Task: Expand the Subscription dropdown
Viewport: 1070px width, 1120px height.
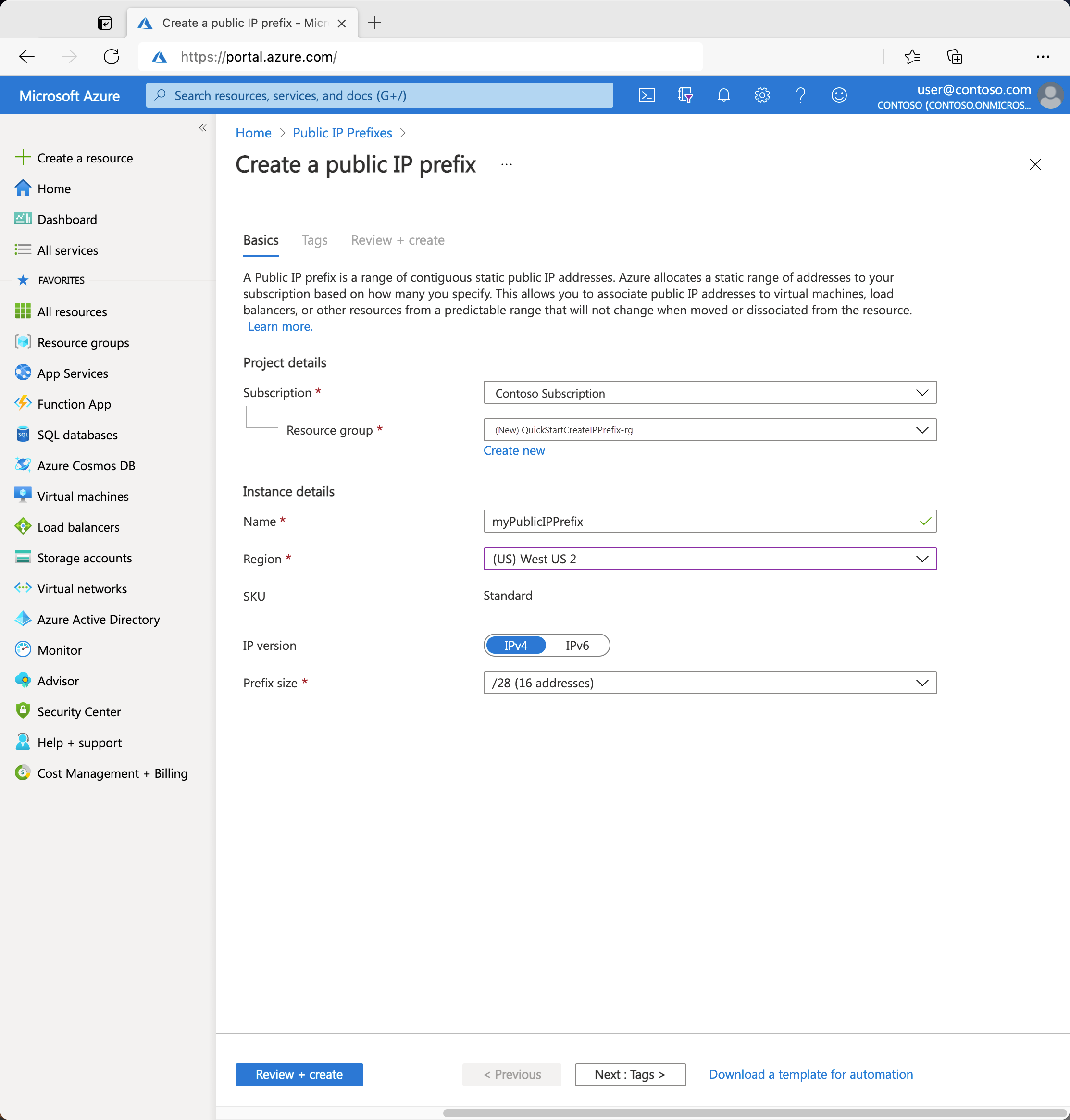Action: (922, 392)
